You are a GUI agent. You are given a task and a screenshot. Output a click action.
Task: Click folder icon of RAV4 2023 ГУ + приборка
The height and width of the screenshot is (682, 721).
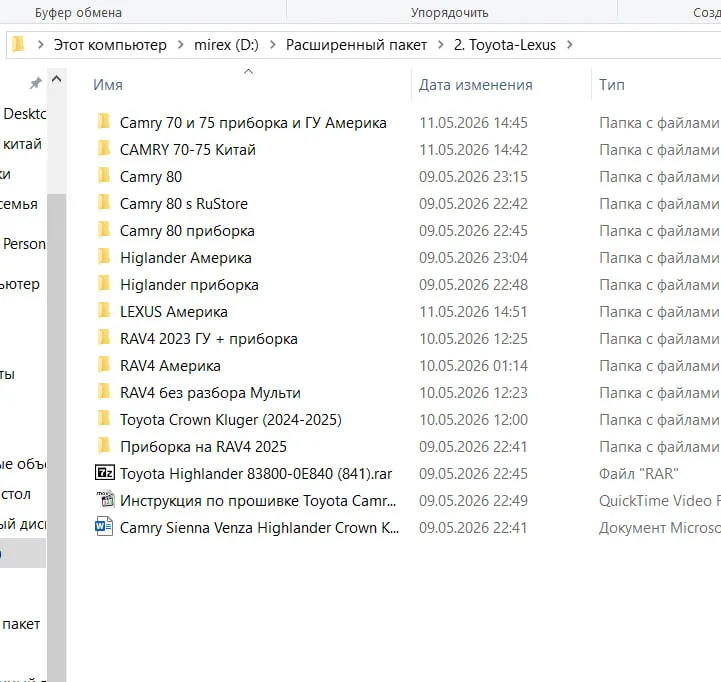click(x=104, y=338)
